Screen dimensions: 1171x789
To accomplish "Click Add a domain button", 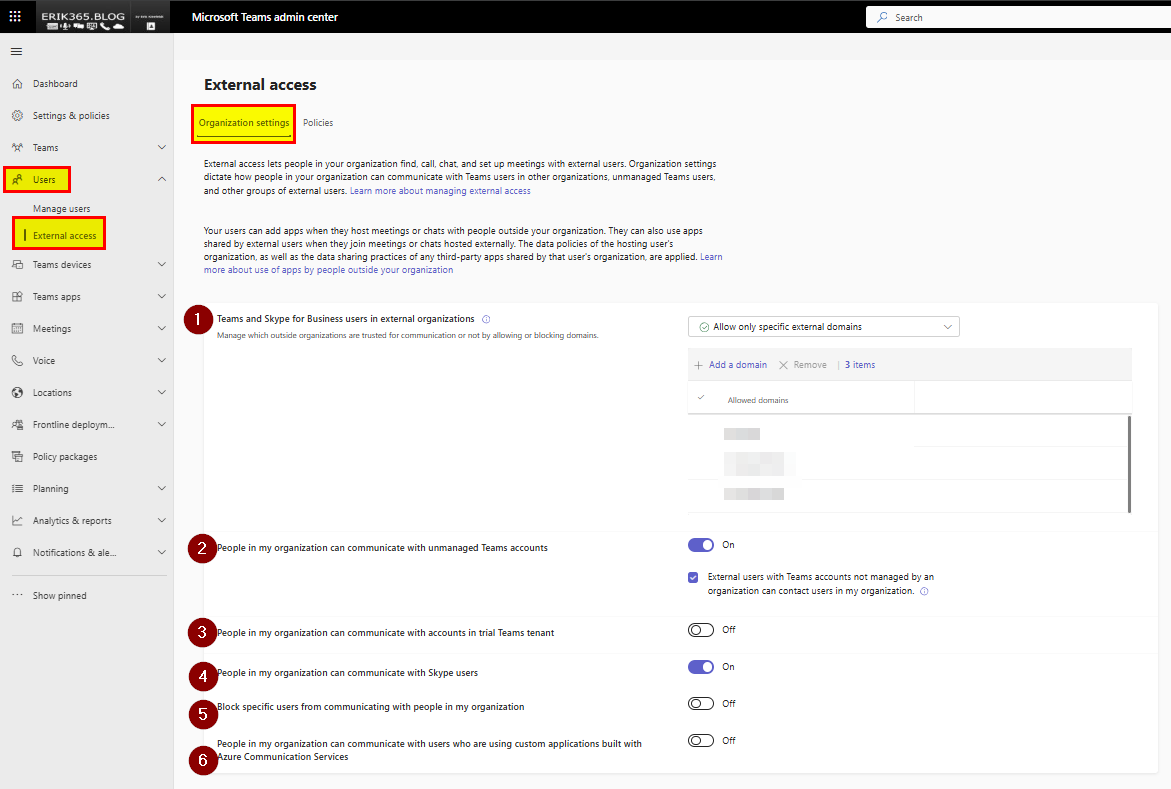I will click(x=731, y=365).
